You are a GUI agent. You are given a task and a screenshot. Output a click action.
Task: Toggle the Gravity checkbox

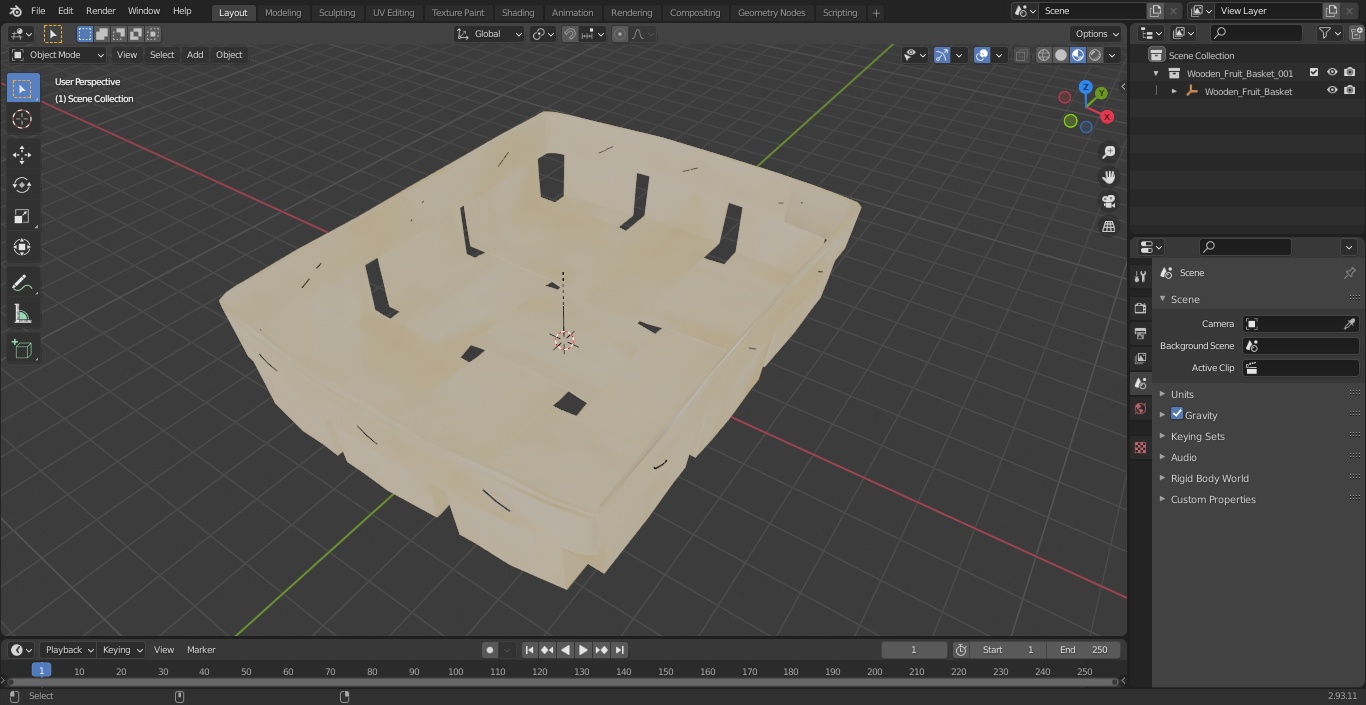pos(1177,414)
